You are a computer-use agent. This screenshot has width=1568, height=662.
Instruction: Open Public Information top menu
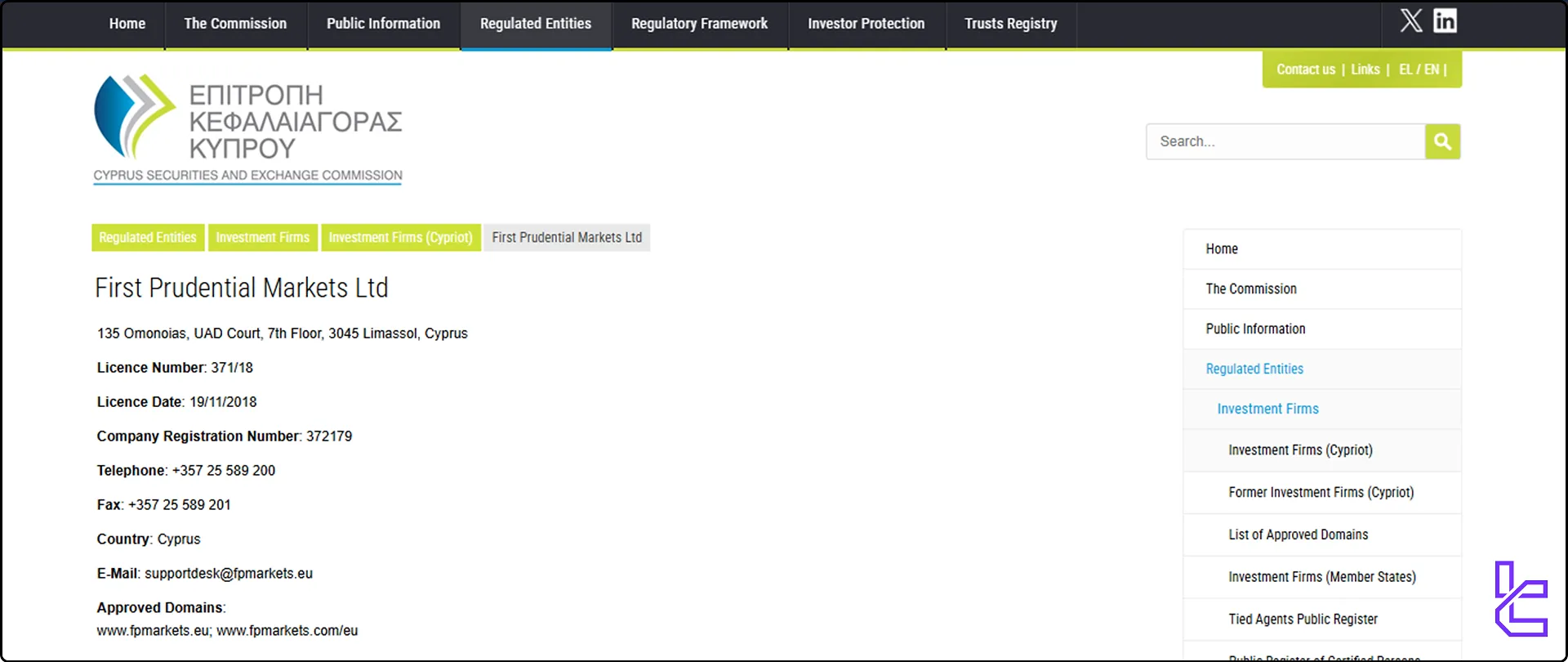point(383,24)
